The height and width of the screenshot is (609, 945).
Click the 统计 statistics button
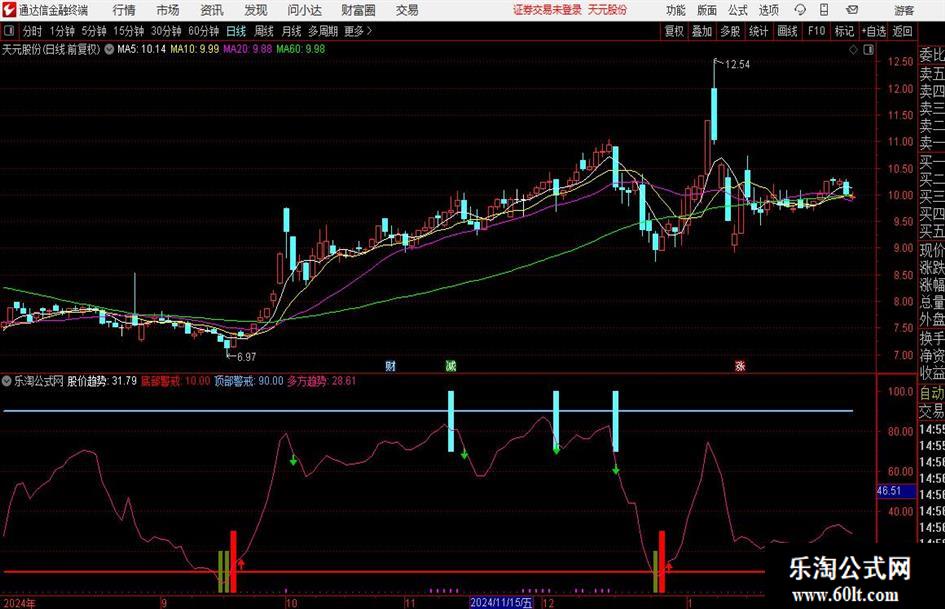[758, 31]
